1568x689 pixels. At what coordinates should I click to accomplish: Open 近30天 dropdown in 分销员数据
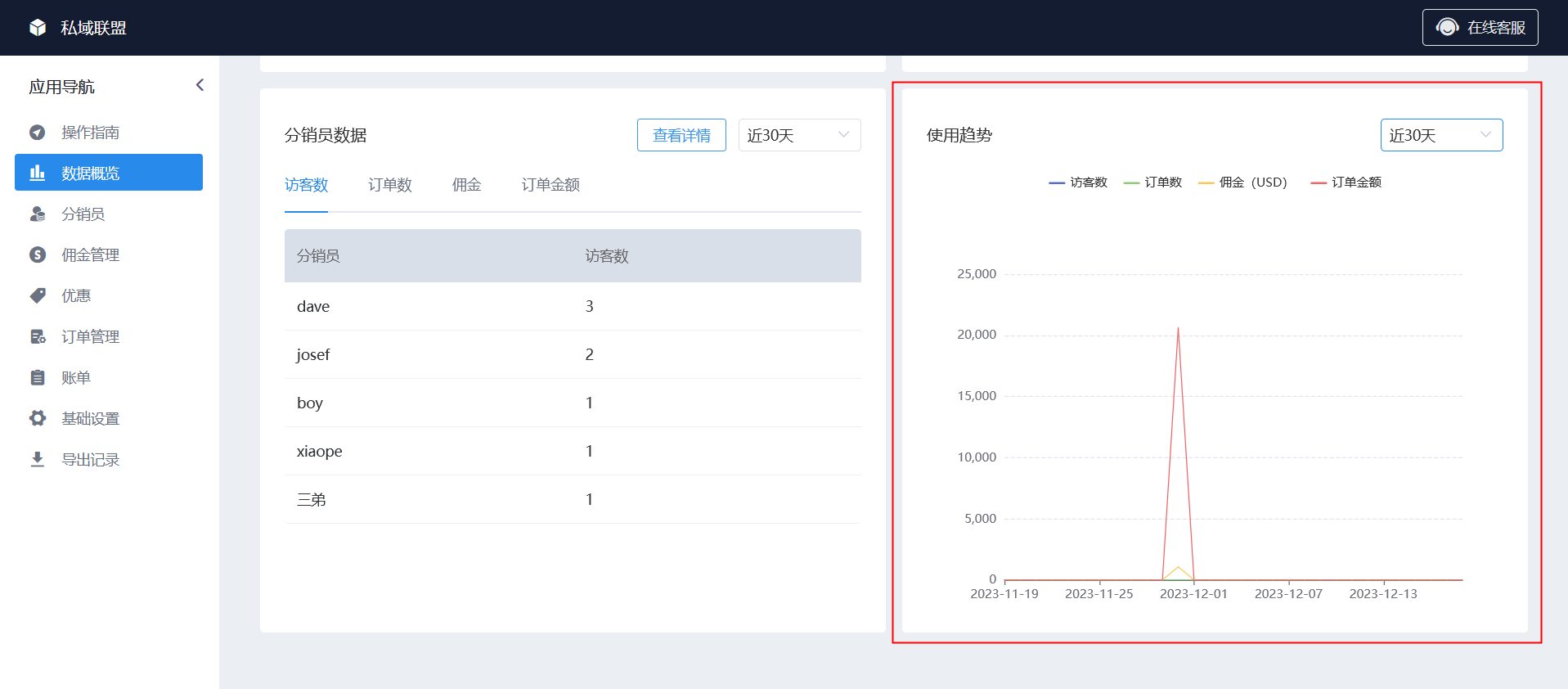pos(799,135)
